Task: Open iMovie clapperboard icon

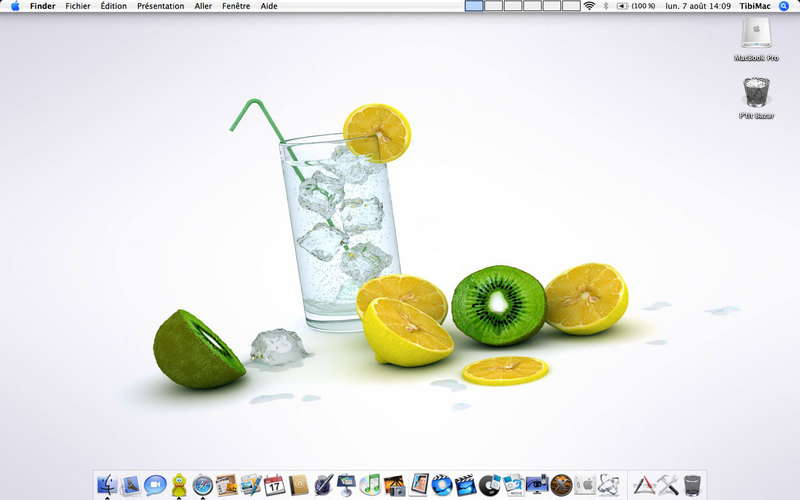Action: (x=465, y=485)
